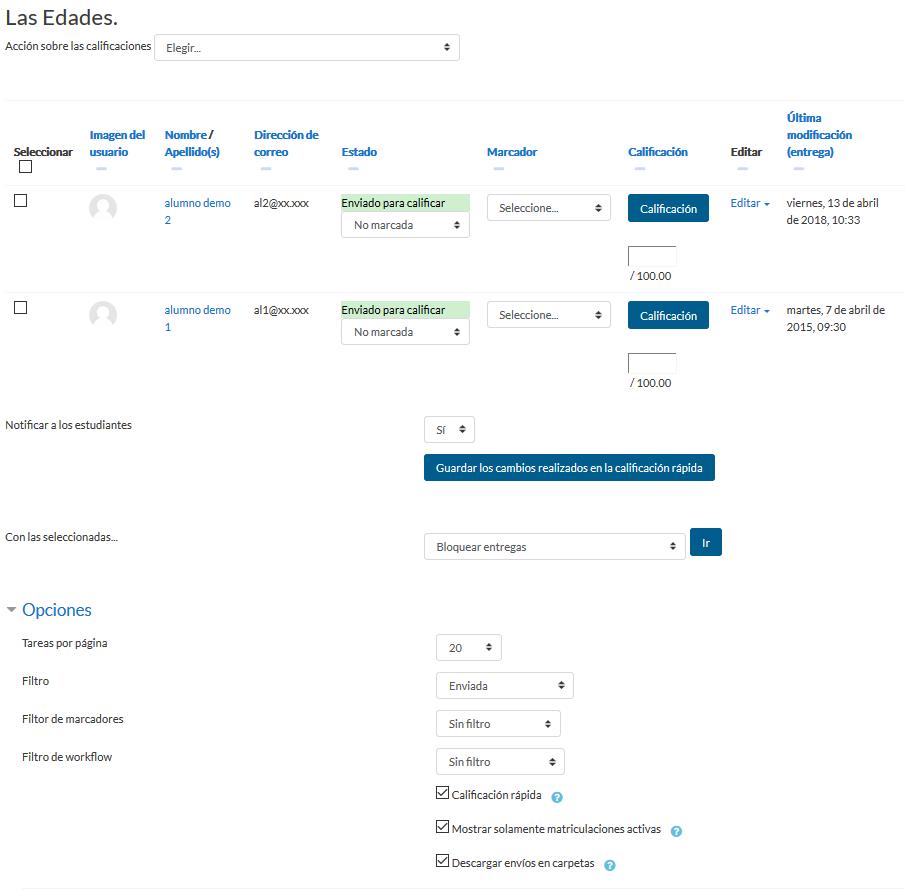
Task: Sort by Estado column header
Action: [x=359, y=152]
